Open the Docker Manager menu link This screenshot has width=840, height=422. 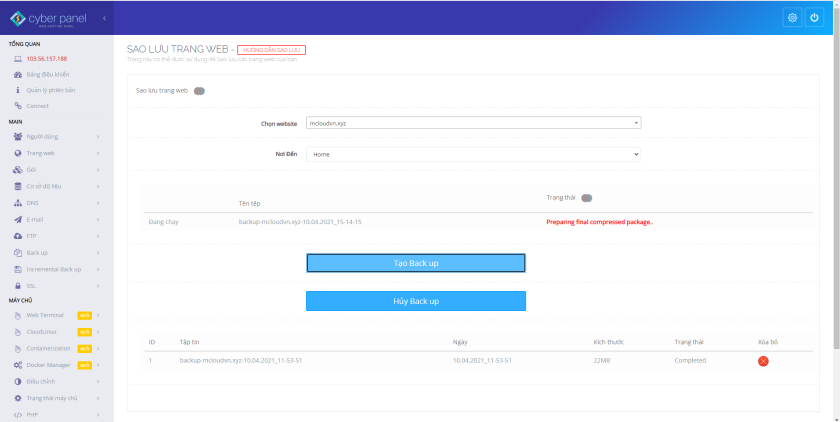[48, 365]
